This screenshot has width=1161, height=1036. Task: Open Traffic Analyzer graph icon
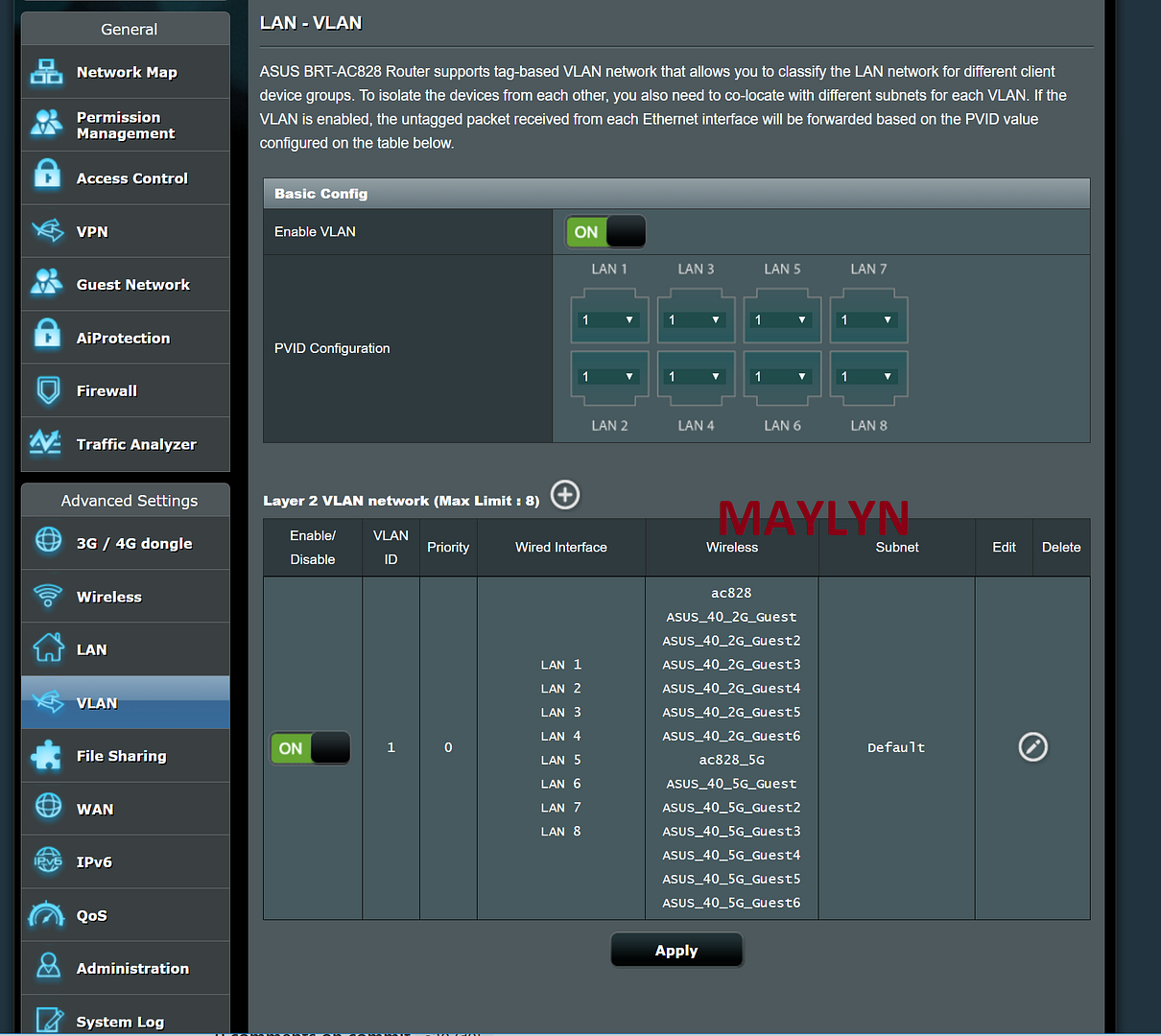coord(46,443)
